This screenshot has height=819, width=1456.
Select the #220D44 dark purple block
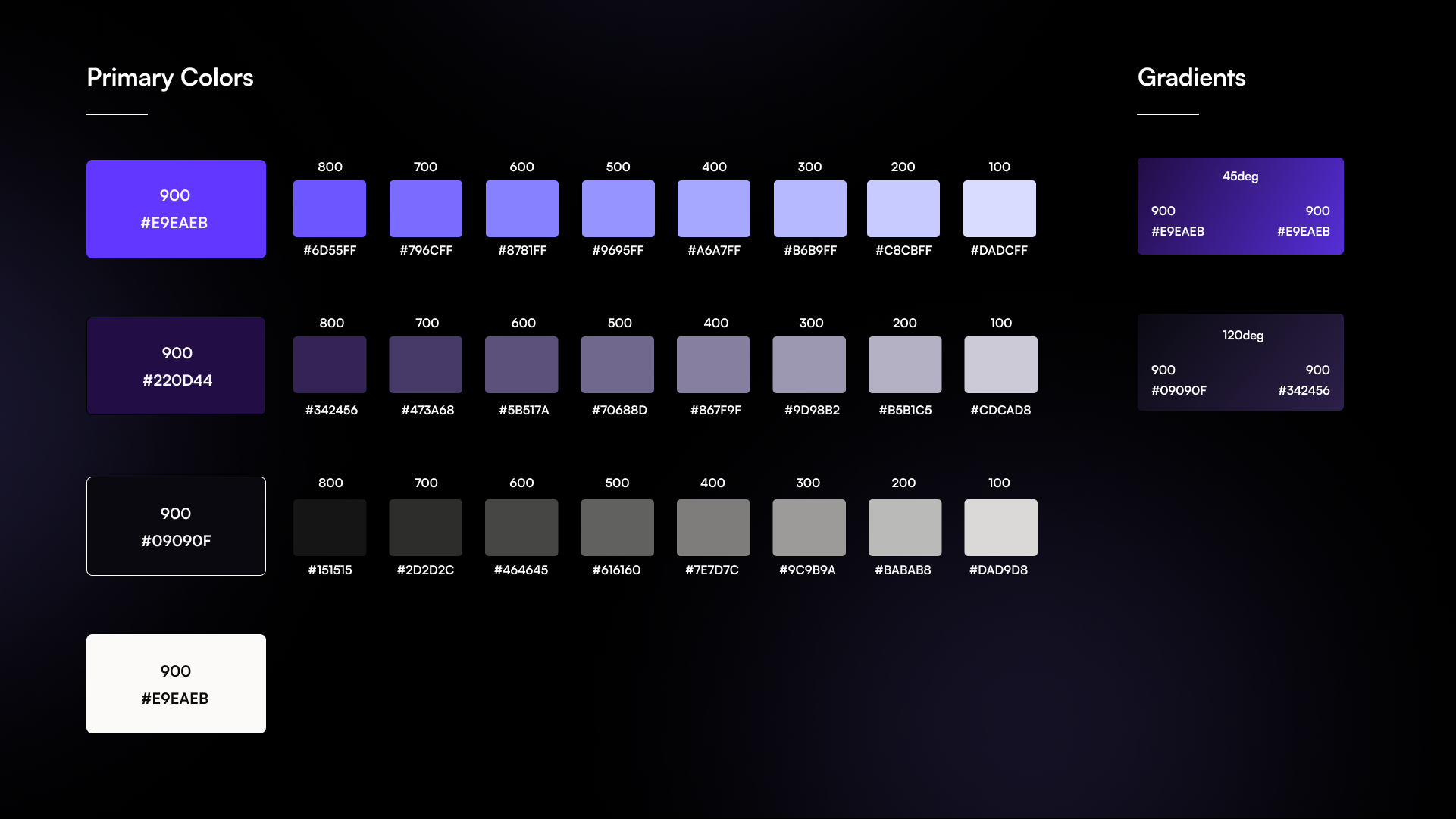(x=176, y=366)
